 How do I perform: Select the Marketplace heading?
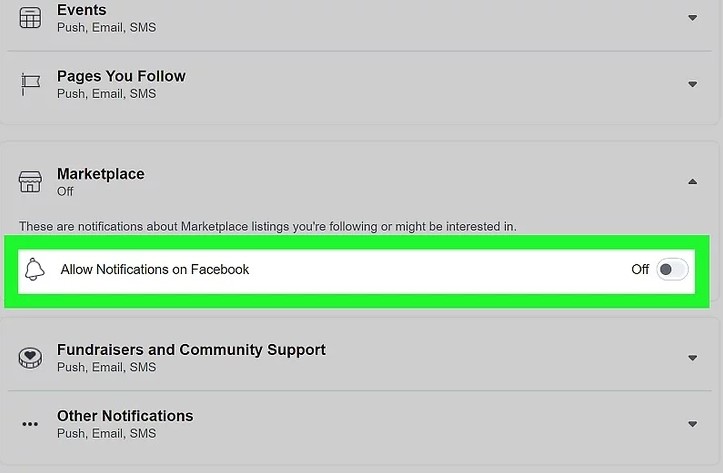(x=101, y=174)
